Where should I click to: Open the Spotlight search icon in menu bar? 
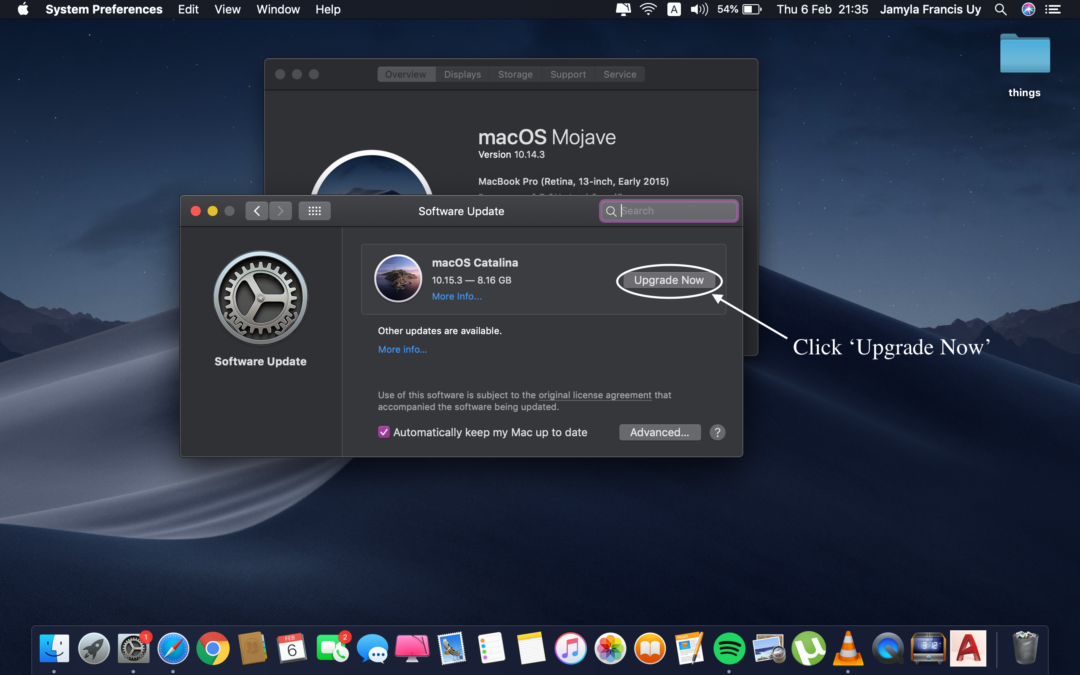(1000, 9)
